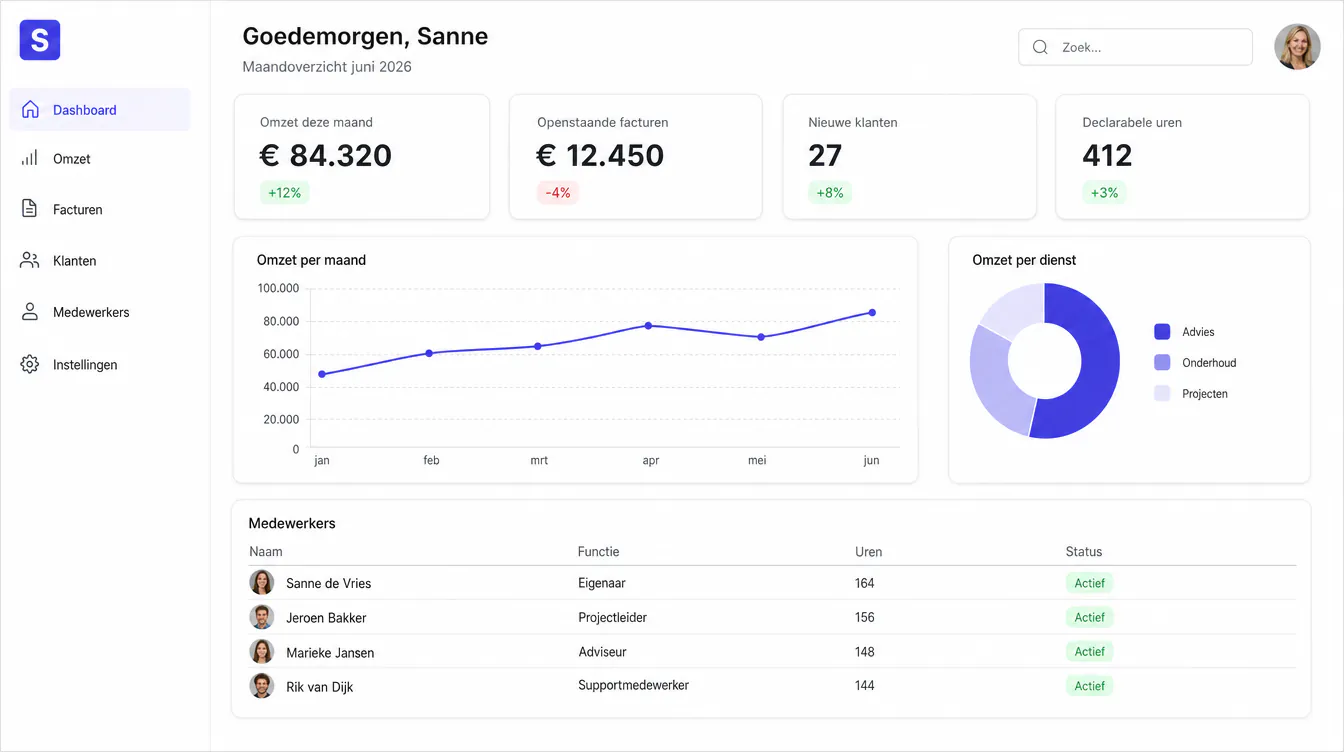The height and width of the screenshot is (752, 1344).
Task: Click the apr data point on line chart
Action: click(x=648, y=326)
